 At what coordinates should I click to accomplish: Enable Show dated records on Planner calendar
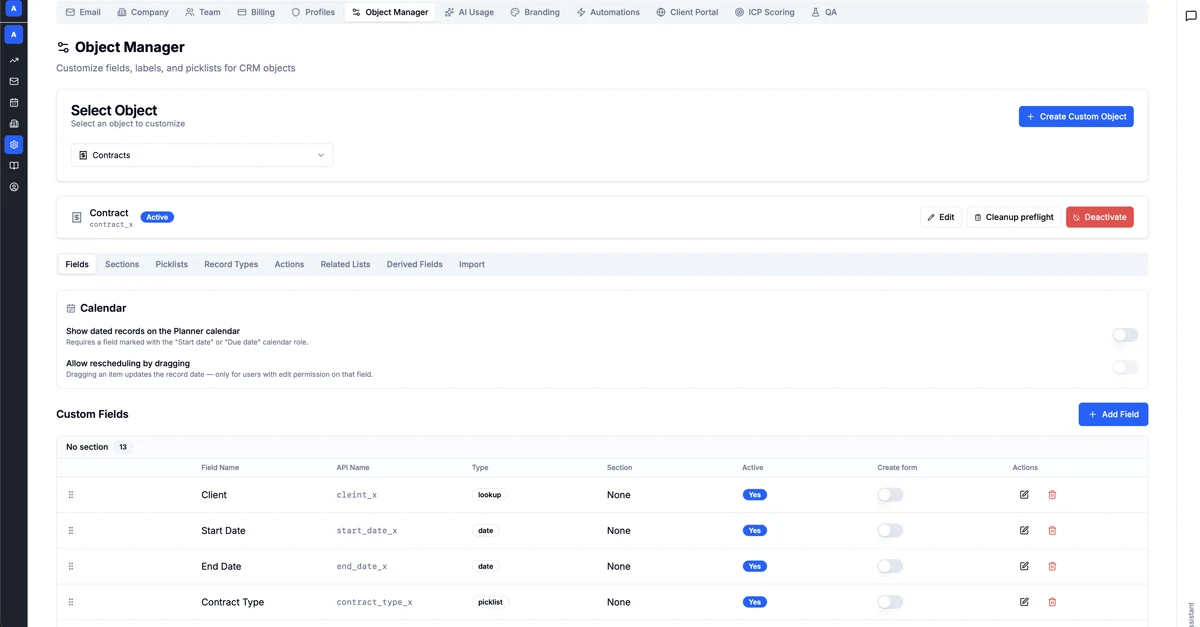tap(1125, 335)
